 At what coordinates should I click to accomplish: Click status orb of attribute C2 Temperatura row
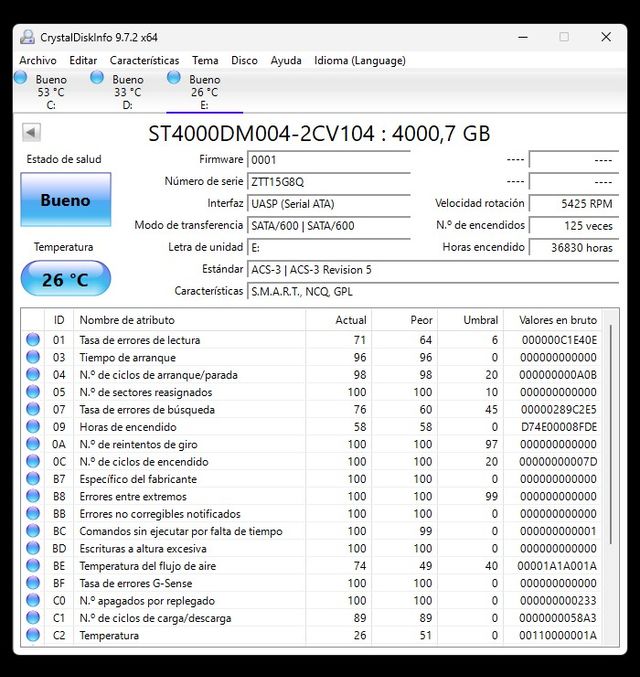pyautogui.click(x=33, y=635)
